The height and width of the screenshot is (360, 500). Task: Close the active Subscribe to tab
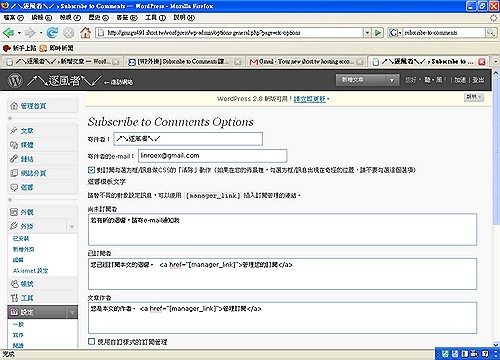[x=482, y=62]
